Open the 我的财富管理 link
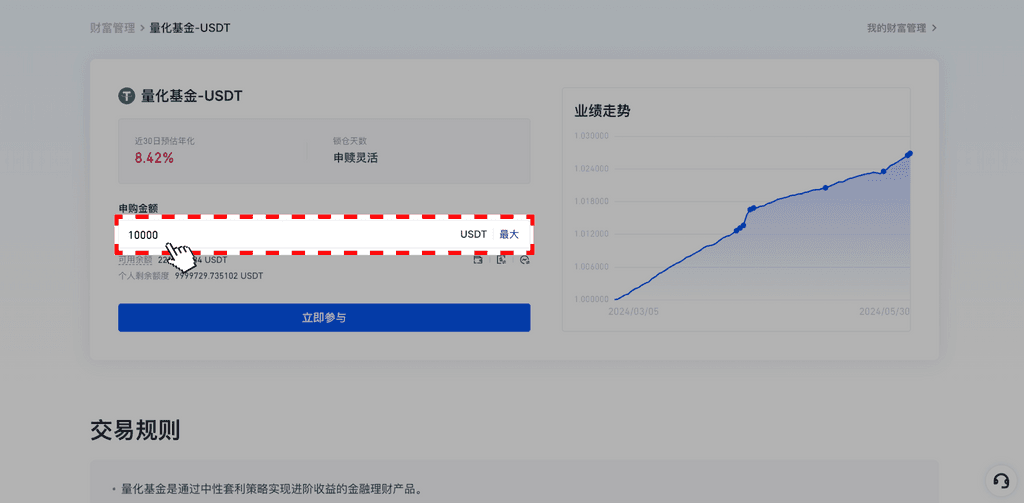1024x503 pixels. [x=896, y=28]
